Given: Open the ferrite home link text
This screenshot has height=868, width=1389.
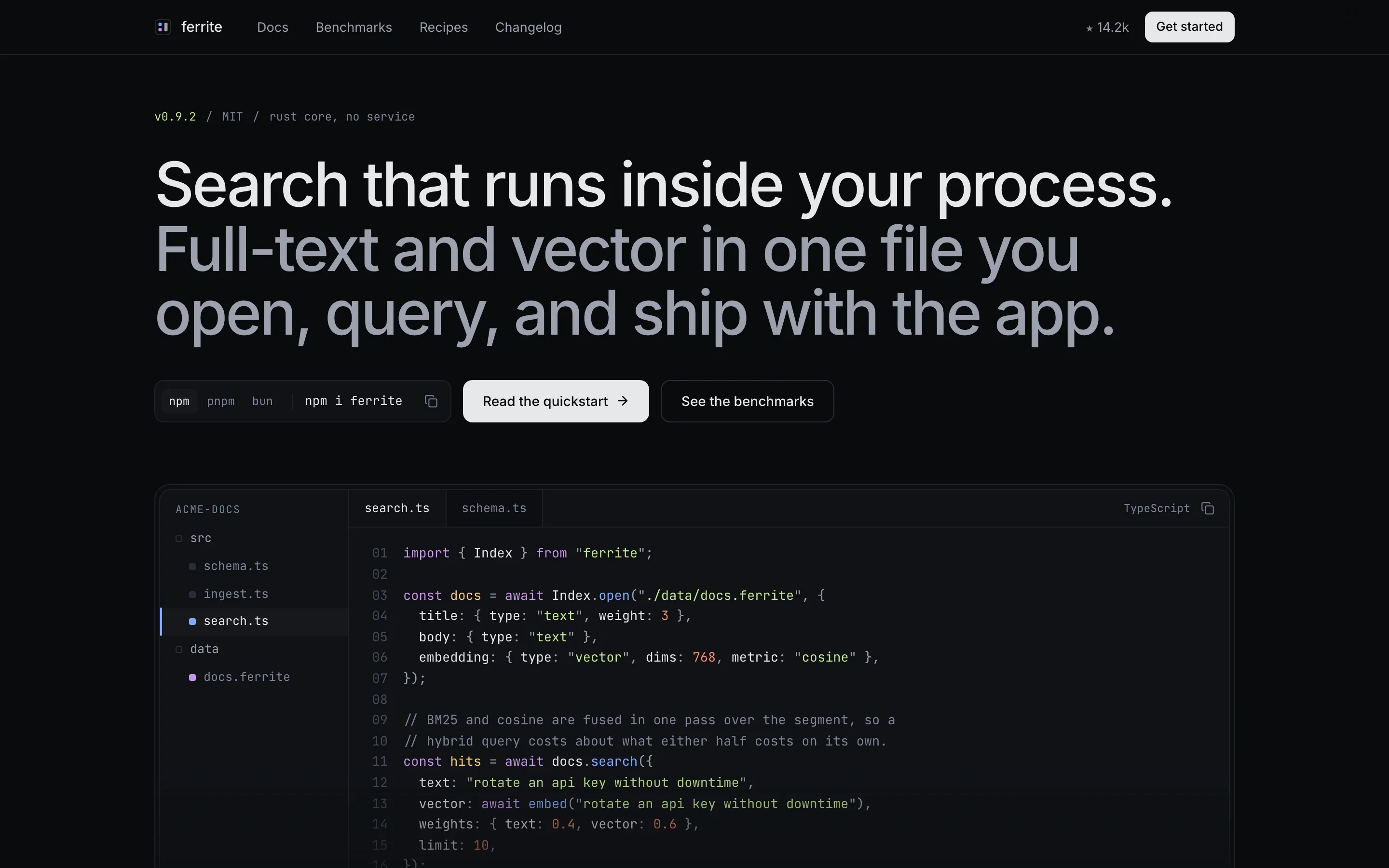Looking at the screenshot, I should [x=202, y=27].
